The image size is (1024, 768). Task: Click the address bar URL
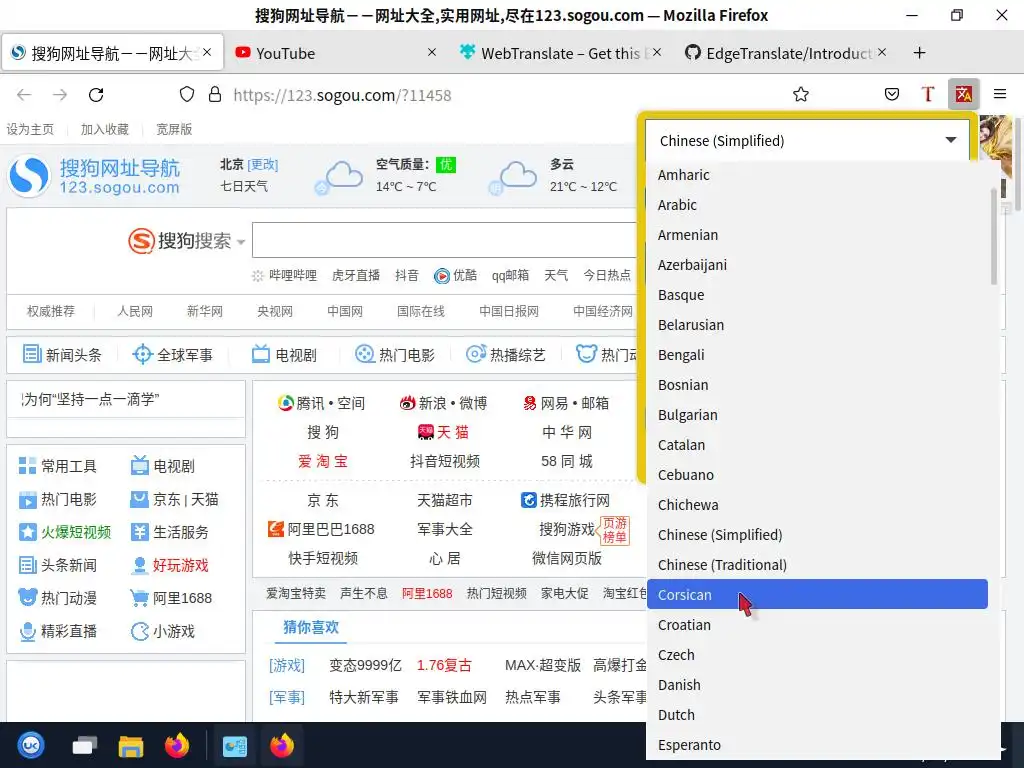click(342, 95)
